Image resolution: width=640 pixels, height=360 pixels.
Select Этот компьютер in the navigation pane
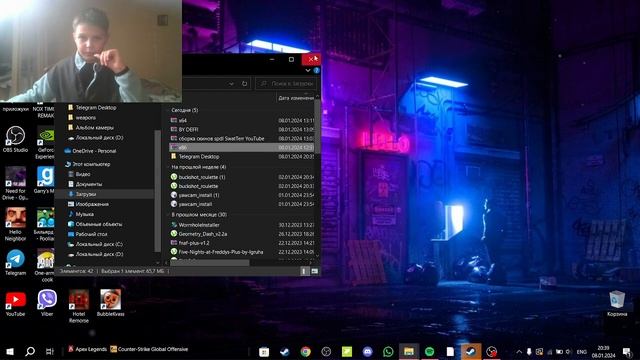(91, 164)
